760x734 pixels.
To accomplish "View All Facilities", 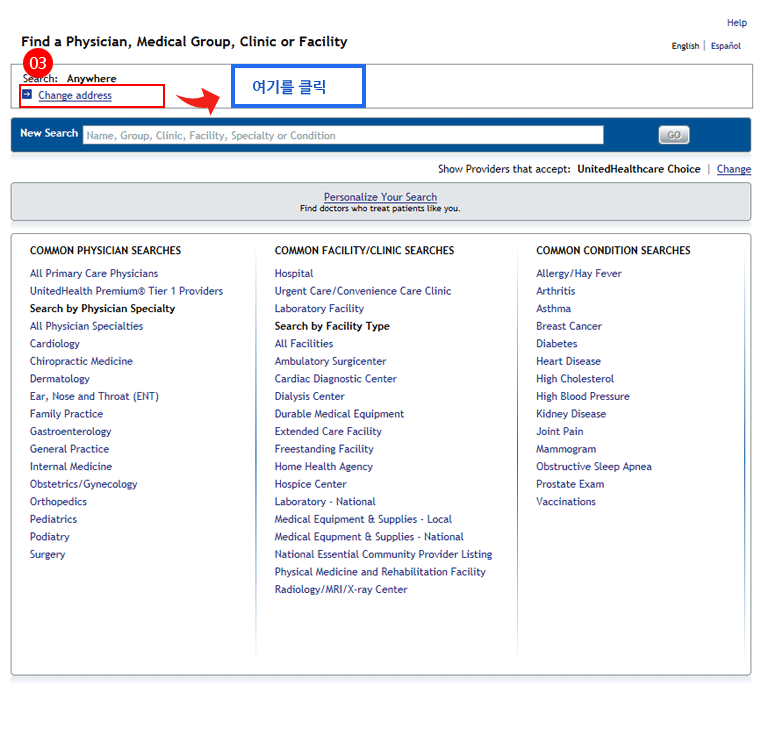I will [304, 344].
